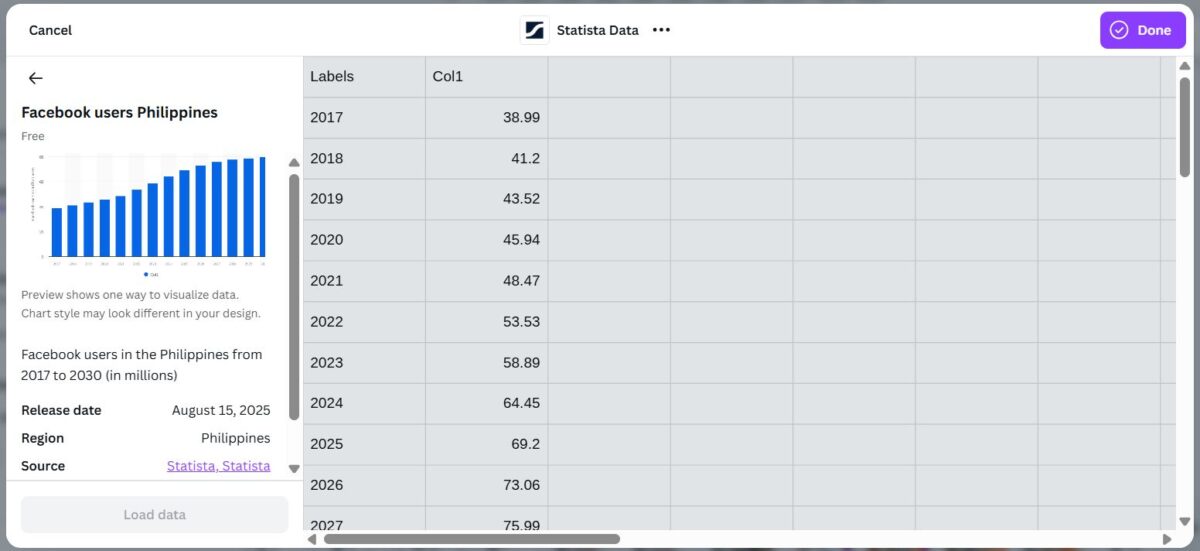This screenshot has height=551, width=1200.
Task: Select the Col1 header cell
Action: click(486, 77)
